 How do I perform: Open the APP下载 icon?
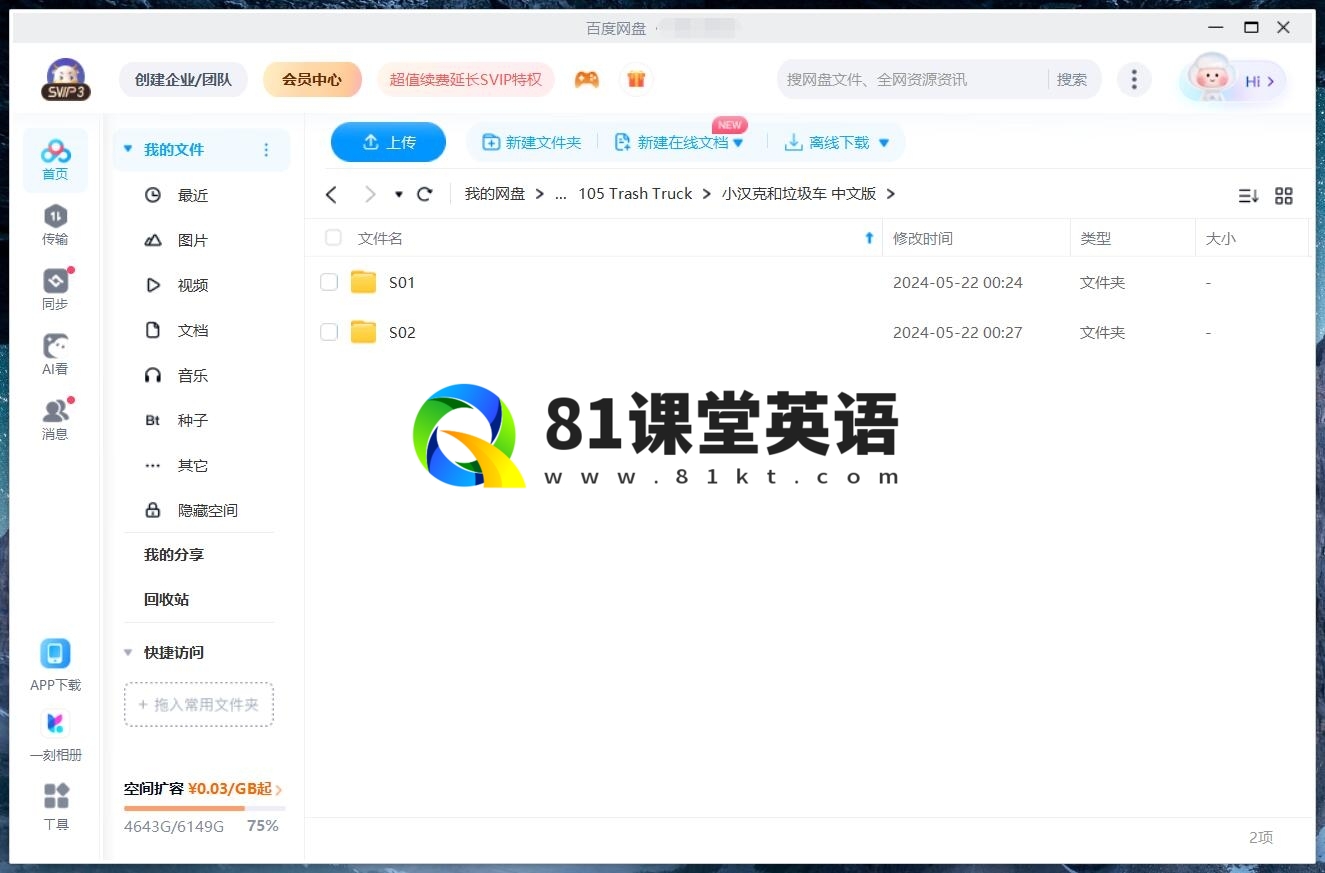click(x=55, y=666)
